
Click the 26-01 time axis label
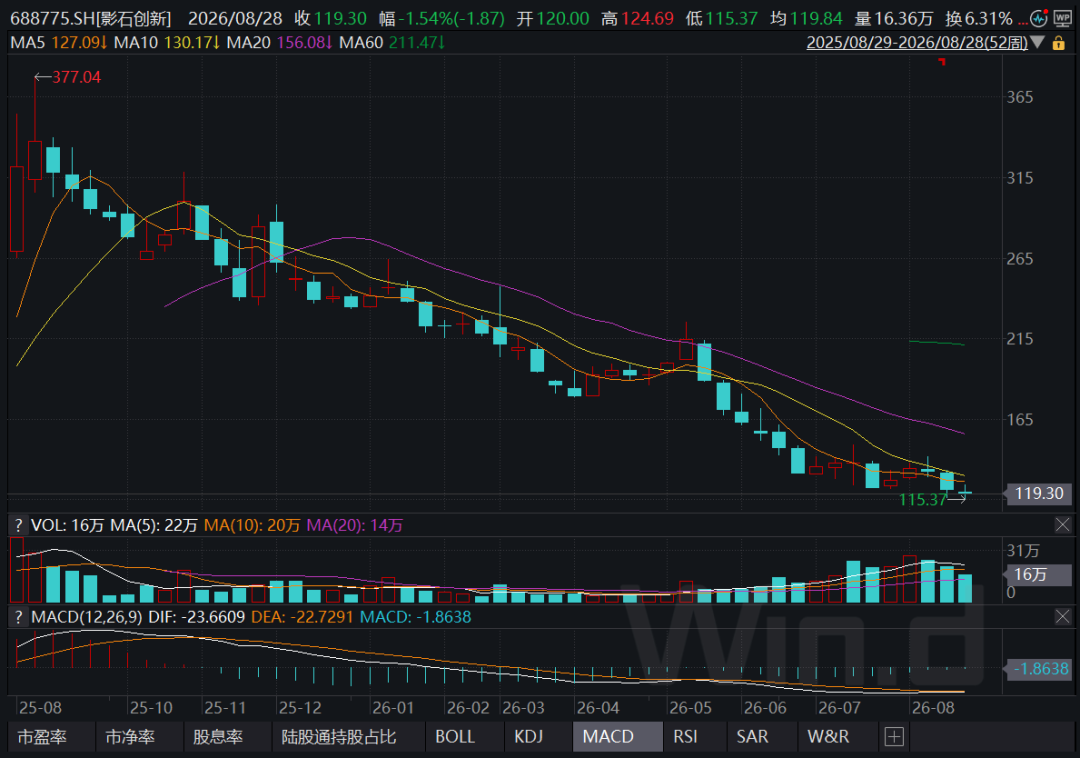click(393, 708)
